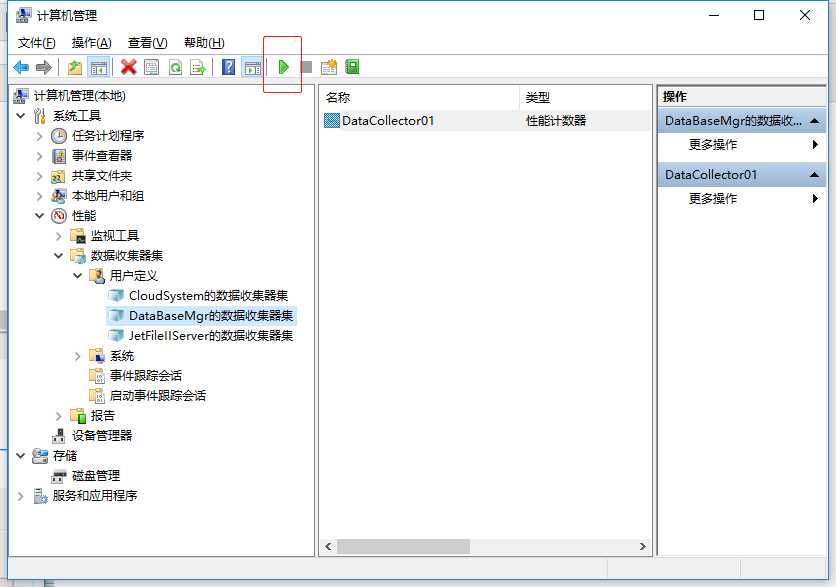Select the 任务计划程序 clock icon
The width and height of the screenshot is (836, 587).
point(59,136)
